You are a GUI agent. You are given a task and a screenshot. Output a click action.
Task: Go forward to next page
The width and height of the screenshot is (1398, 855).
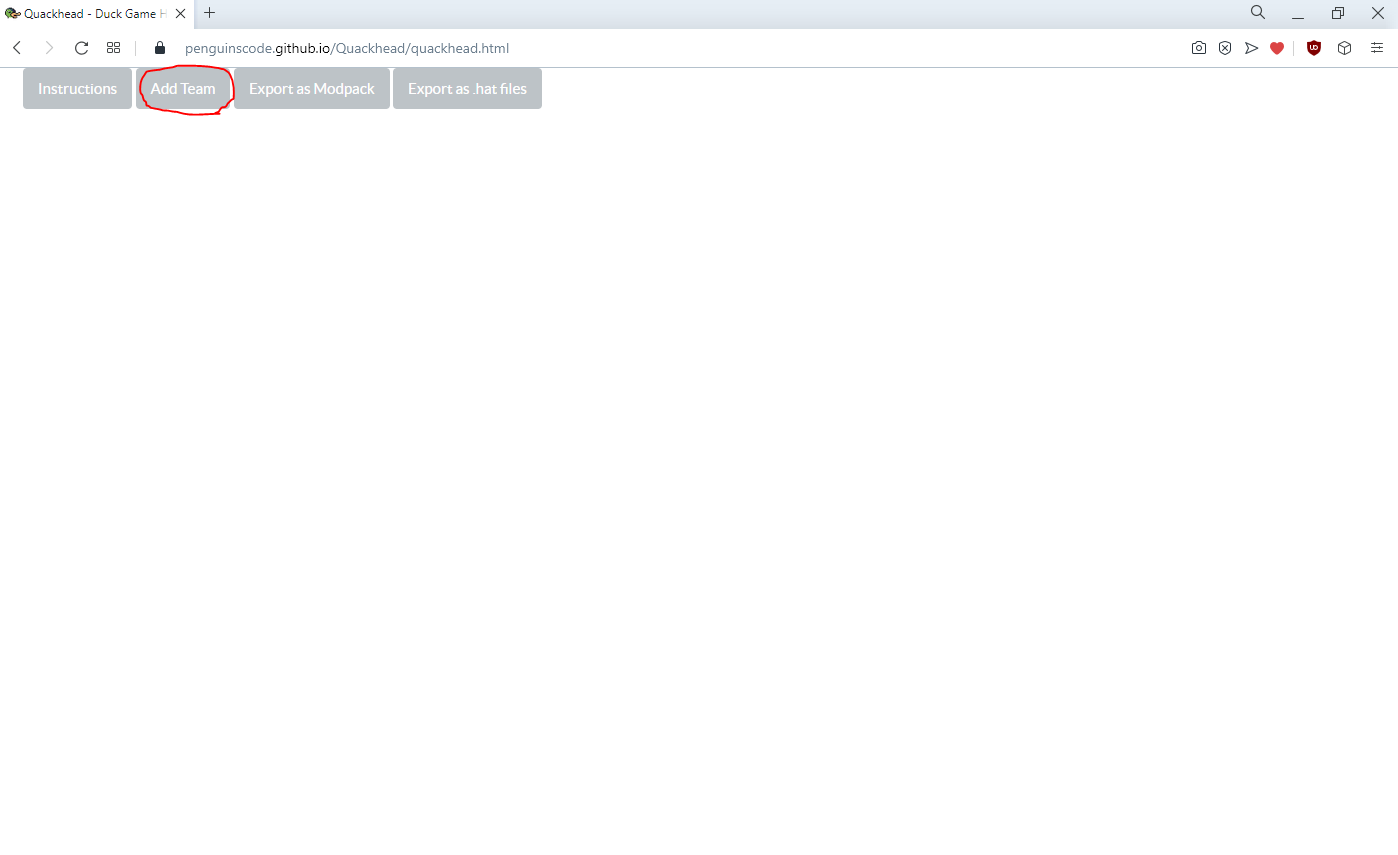(x=49, y=48)
